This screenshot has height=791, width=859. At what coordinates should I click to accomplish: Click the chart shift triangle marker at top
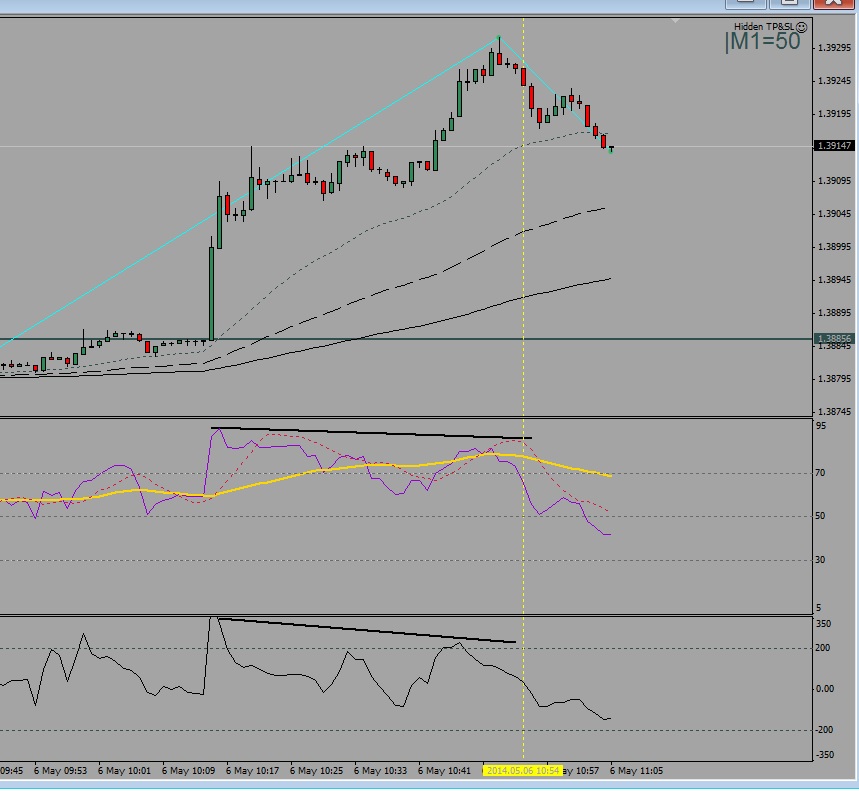pyautogui.click(x=675, y=20)
